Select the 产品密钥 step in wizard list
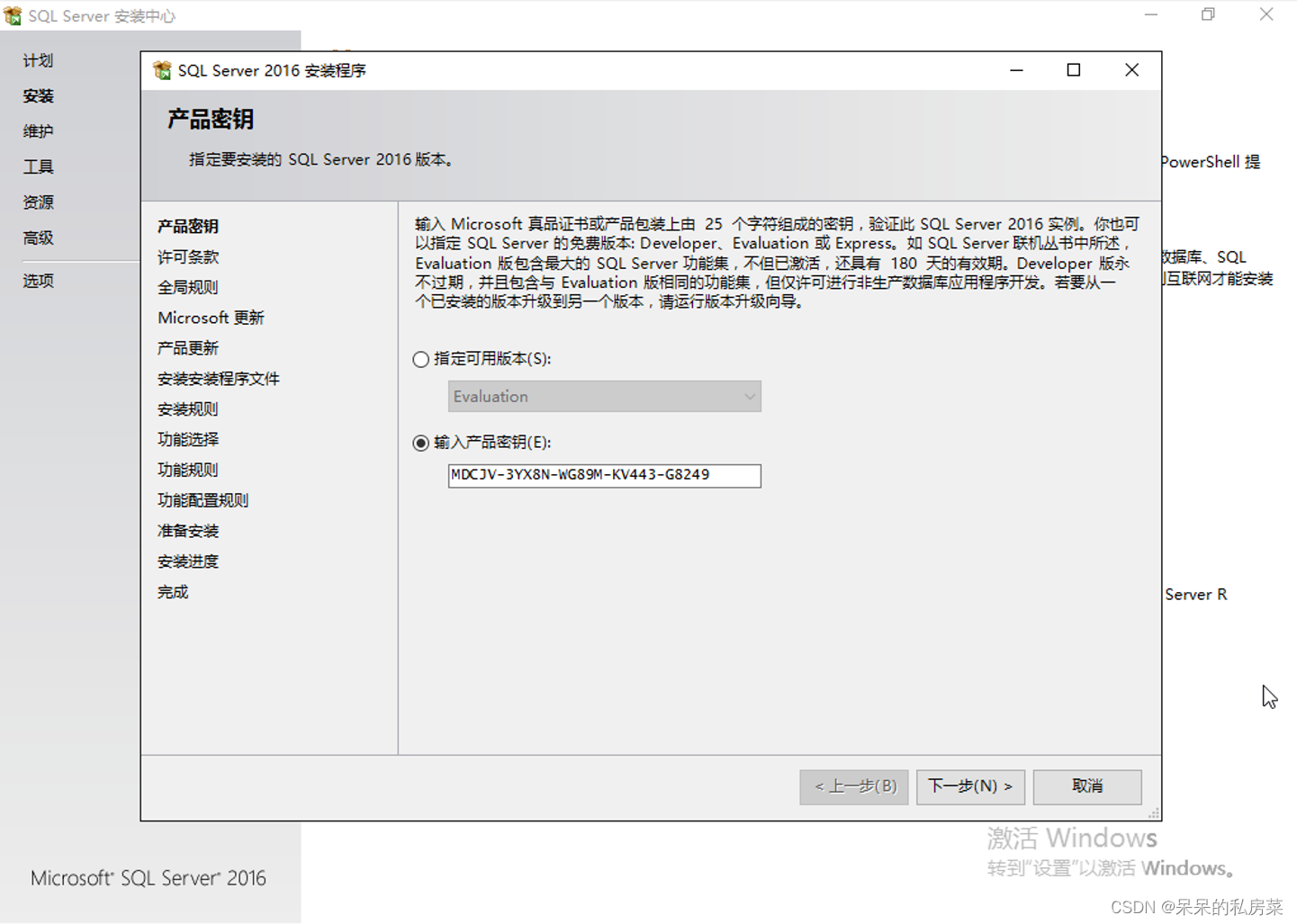The width and height of the screenshot is (1297, 924). (188, 226)
